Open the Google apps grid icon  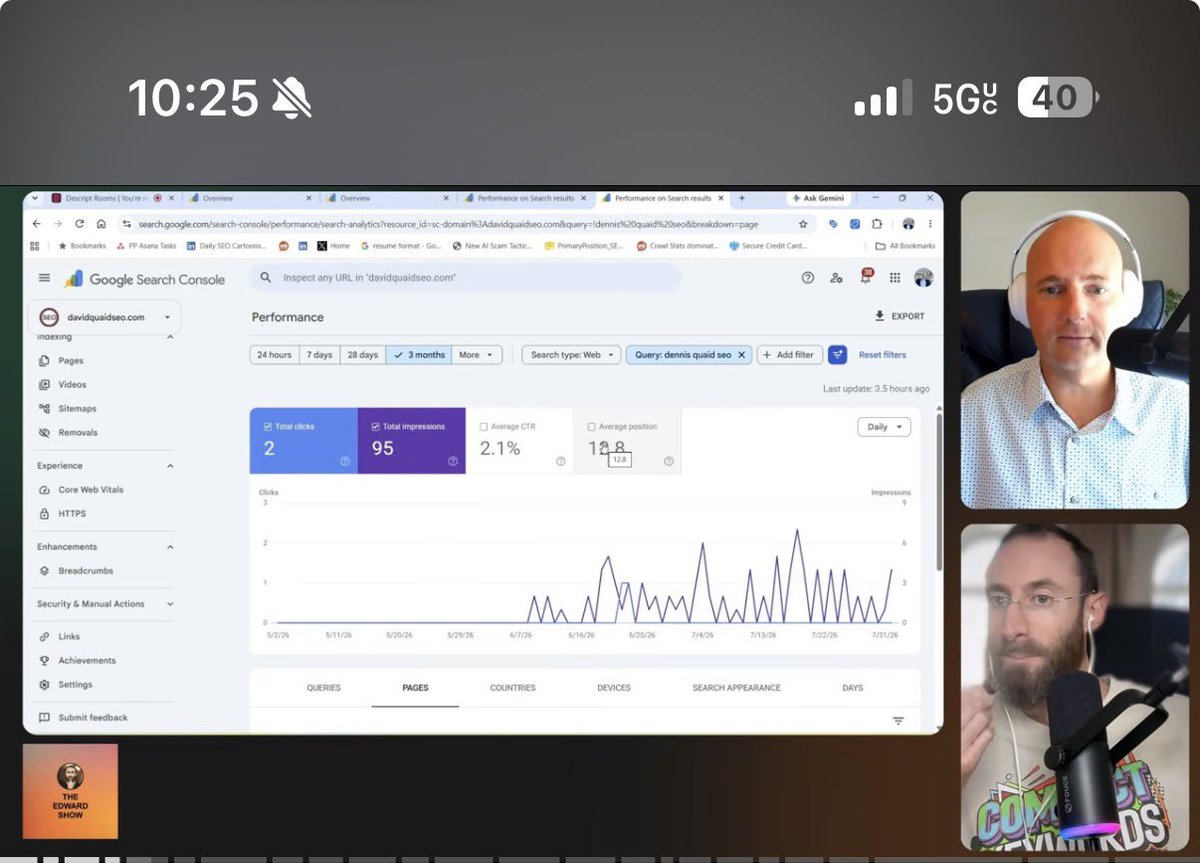895,278
